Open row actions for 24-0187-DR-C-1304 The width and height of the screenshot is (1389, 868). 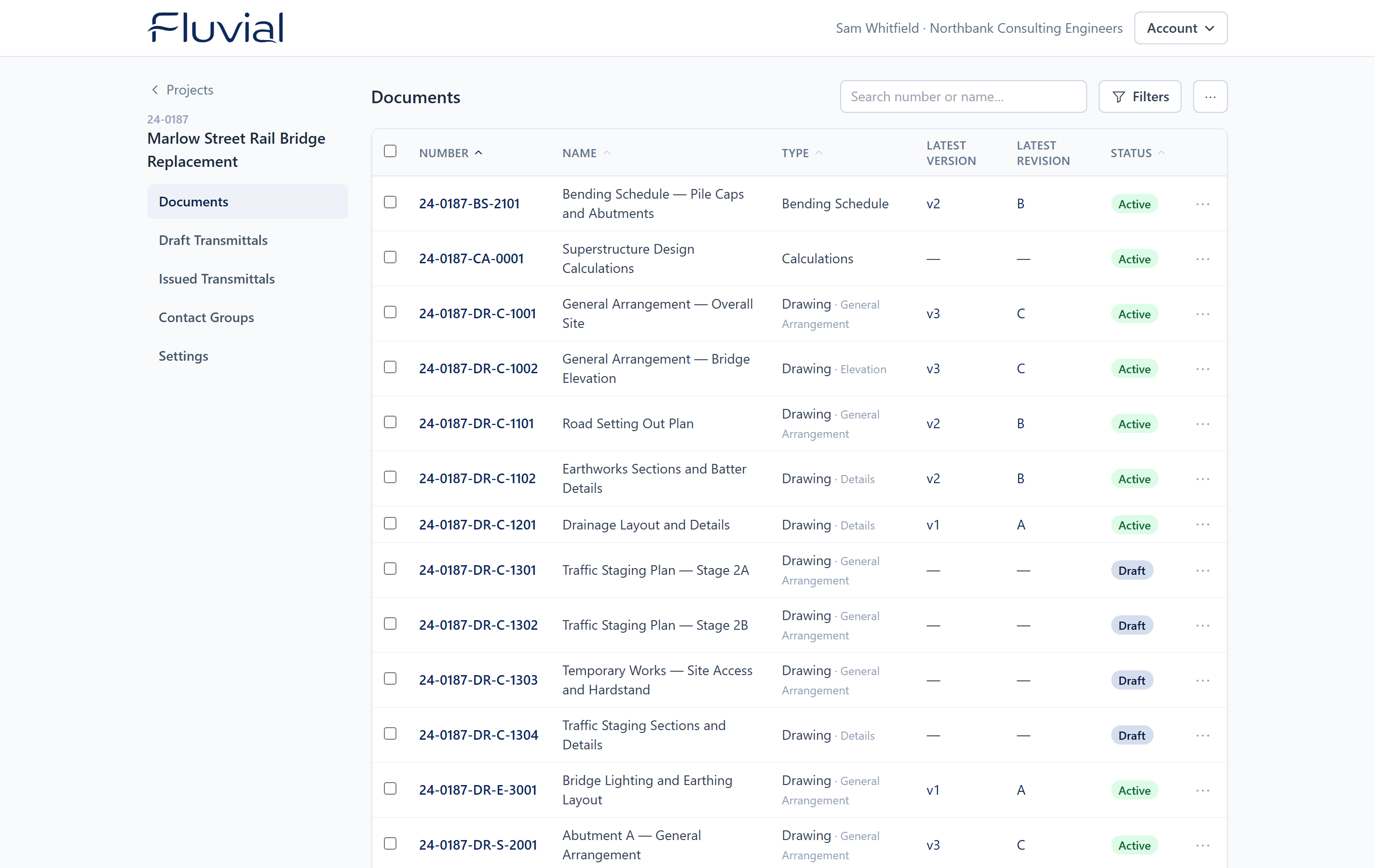pyautogui.click(x=1202, y=735)
